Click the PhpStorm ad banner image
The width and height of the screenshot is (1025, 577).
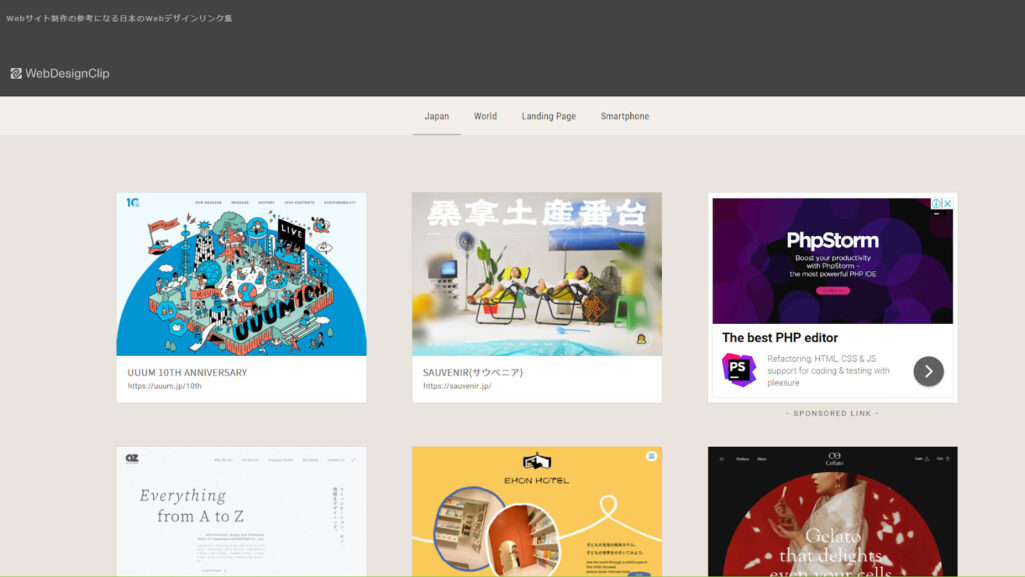pos(832,261)
